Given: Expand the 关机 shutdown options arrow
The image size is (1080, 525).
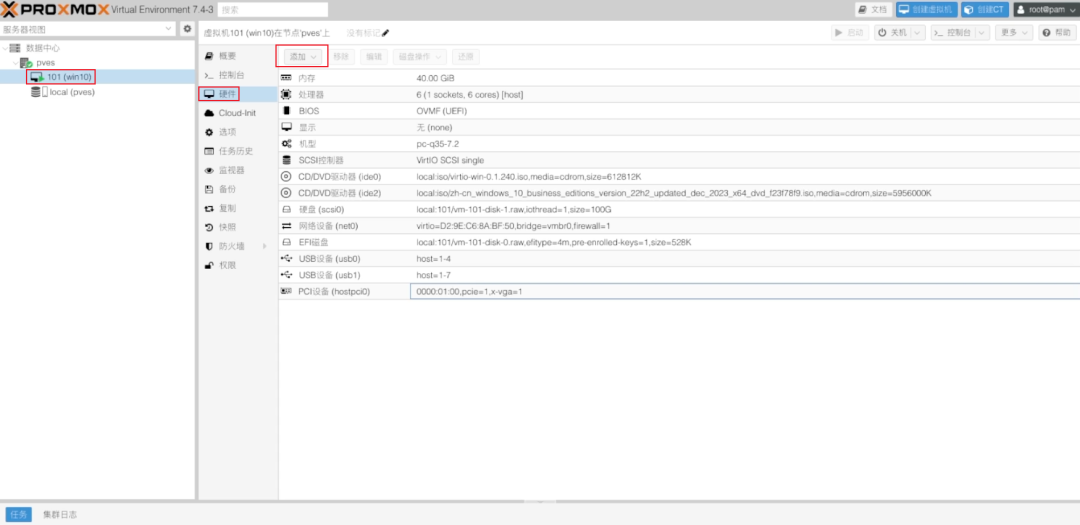Looking at the screenshot, I should [918, 33].
